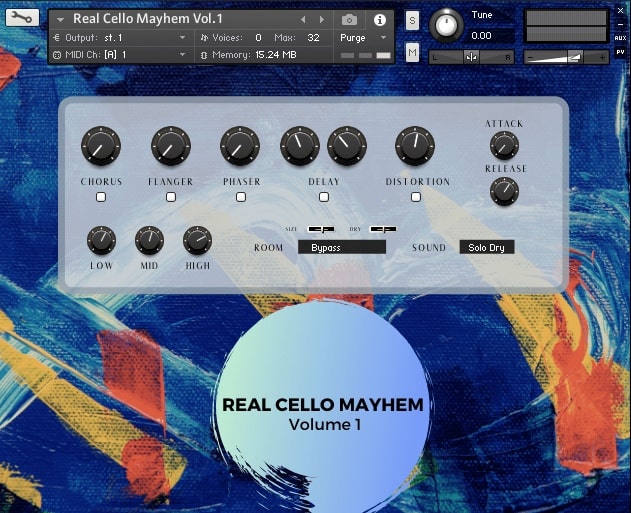Solo the instrument with S button

[413, 20]
